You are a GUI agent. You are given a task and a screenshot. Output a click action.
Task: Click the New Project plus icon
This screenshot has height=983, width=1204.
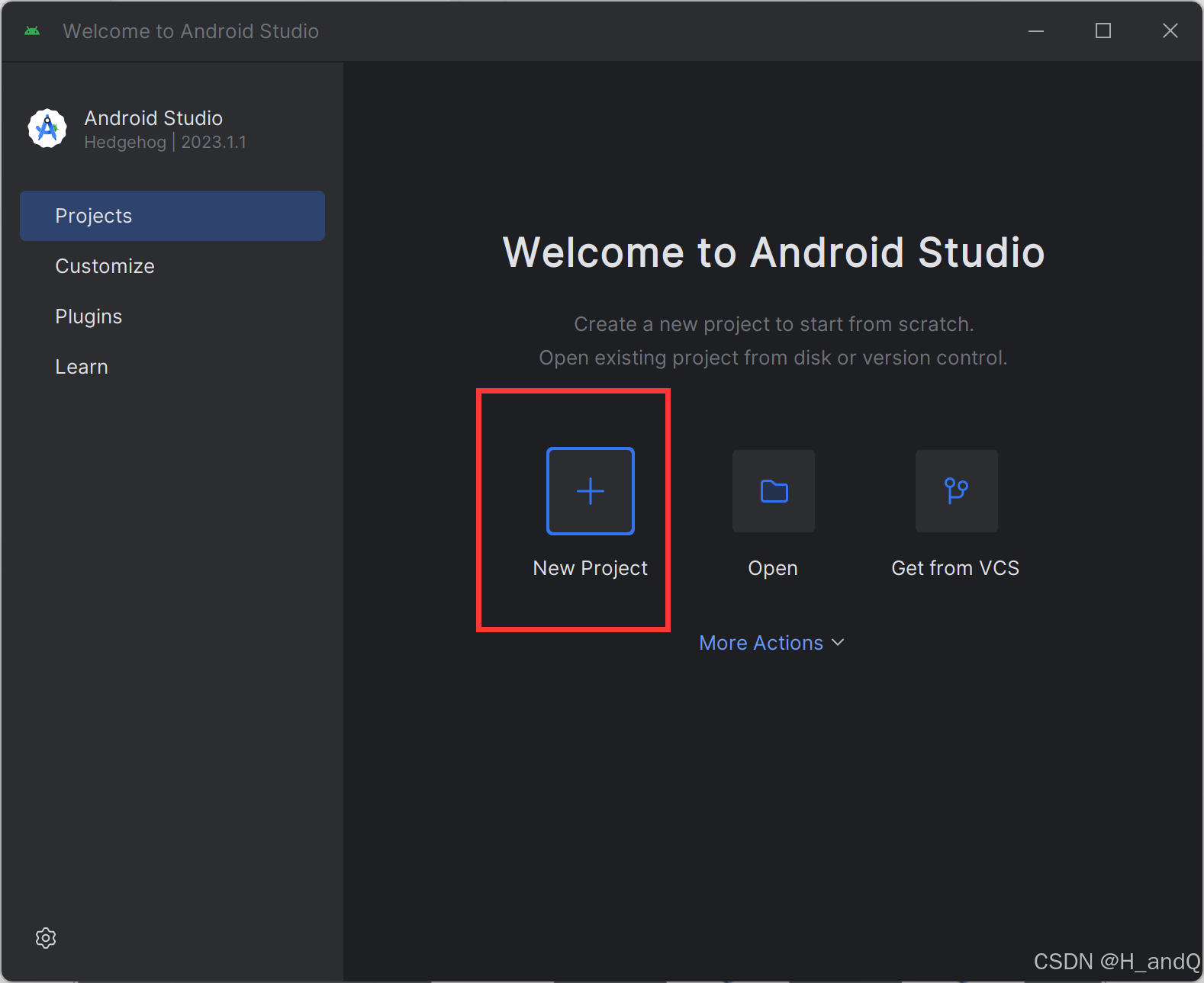591,491
